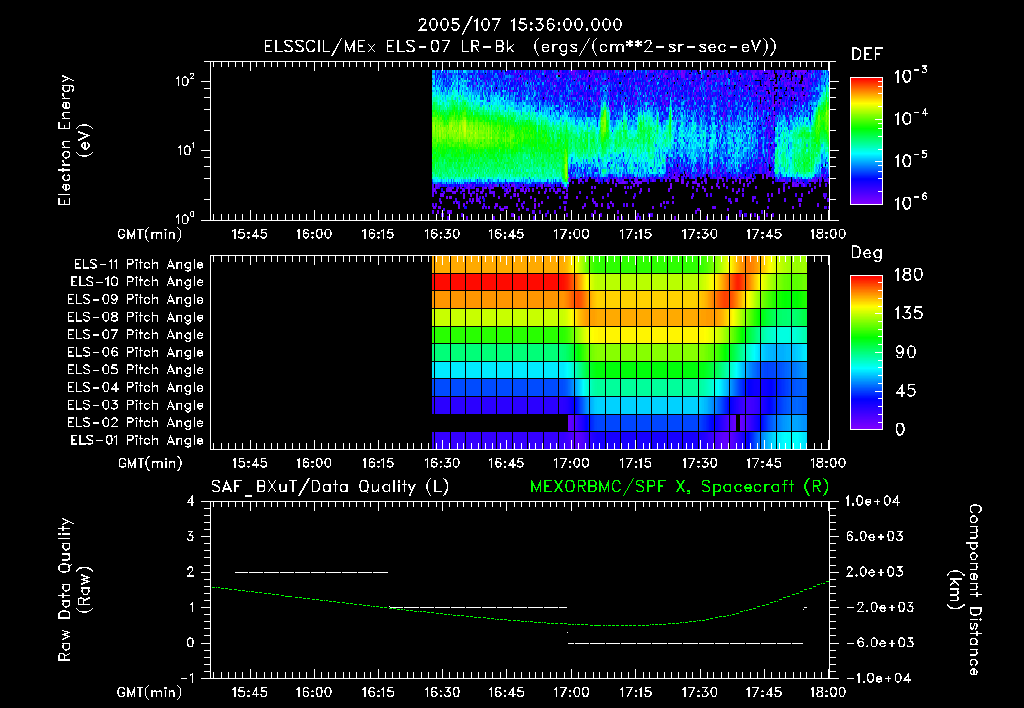The image size is (1024, 708).
Task: Select the ELS-11 Pitch Angle label
Action: pyautogui.click(x=138, y=265)
